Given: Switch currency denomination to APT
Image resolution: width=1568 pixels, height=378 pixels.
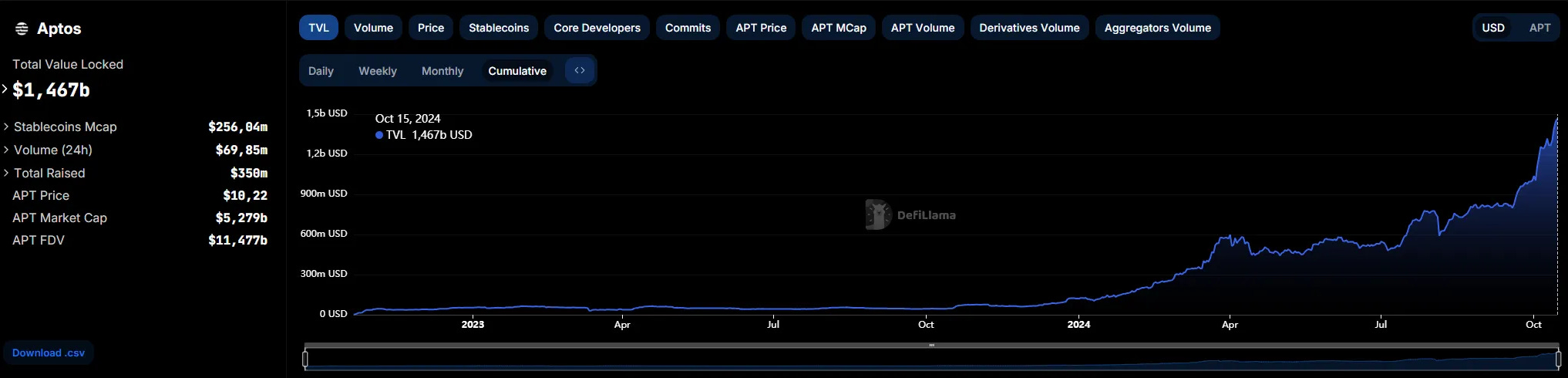Looking at the screenshot, I should 1539,28.
